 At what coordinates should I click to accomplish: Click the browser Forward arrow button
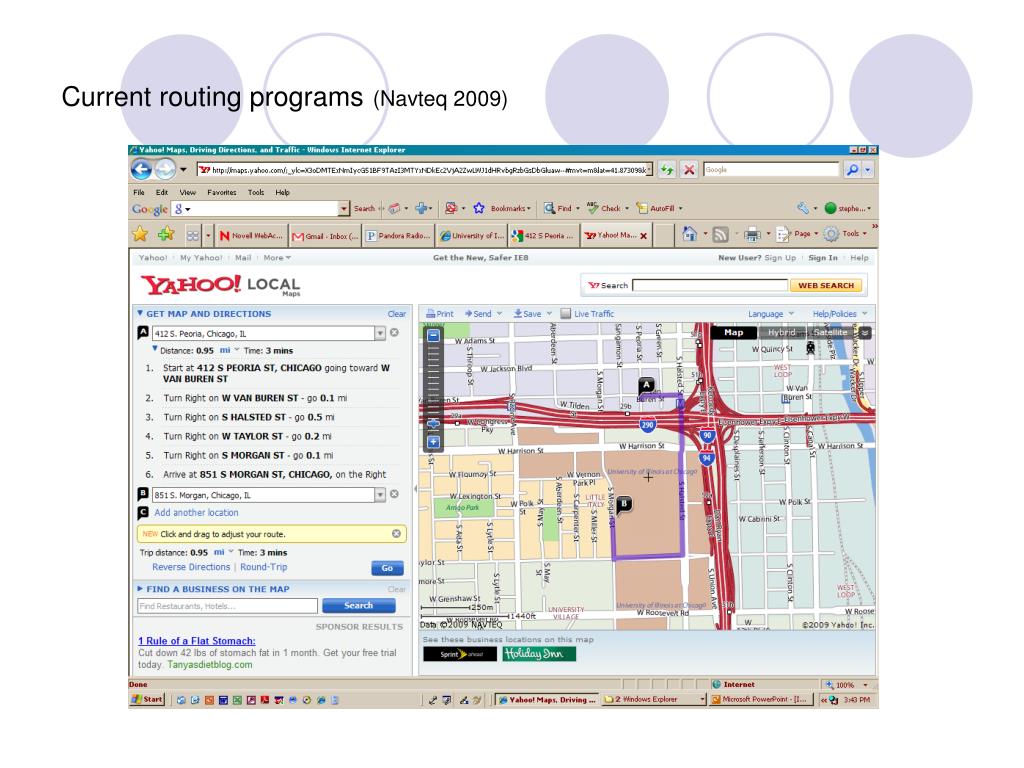tap(165, 170)
